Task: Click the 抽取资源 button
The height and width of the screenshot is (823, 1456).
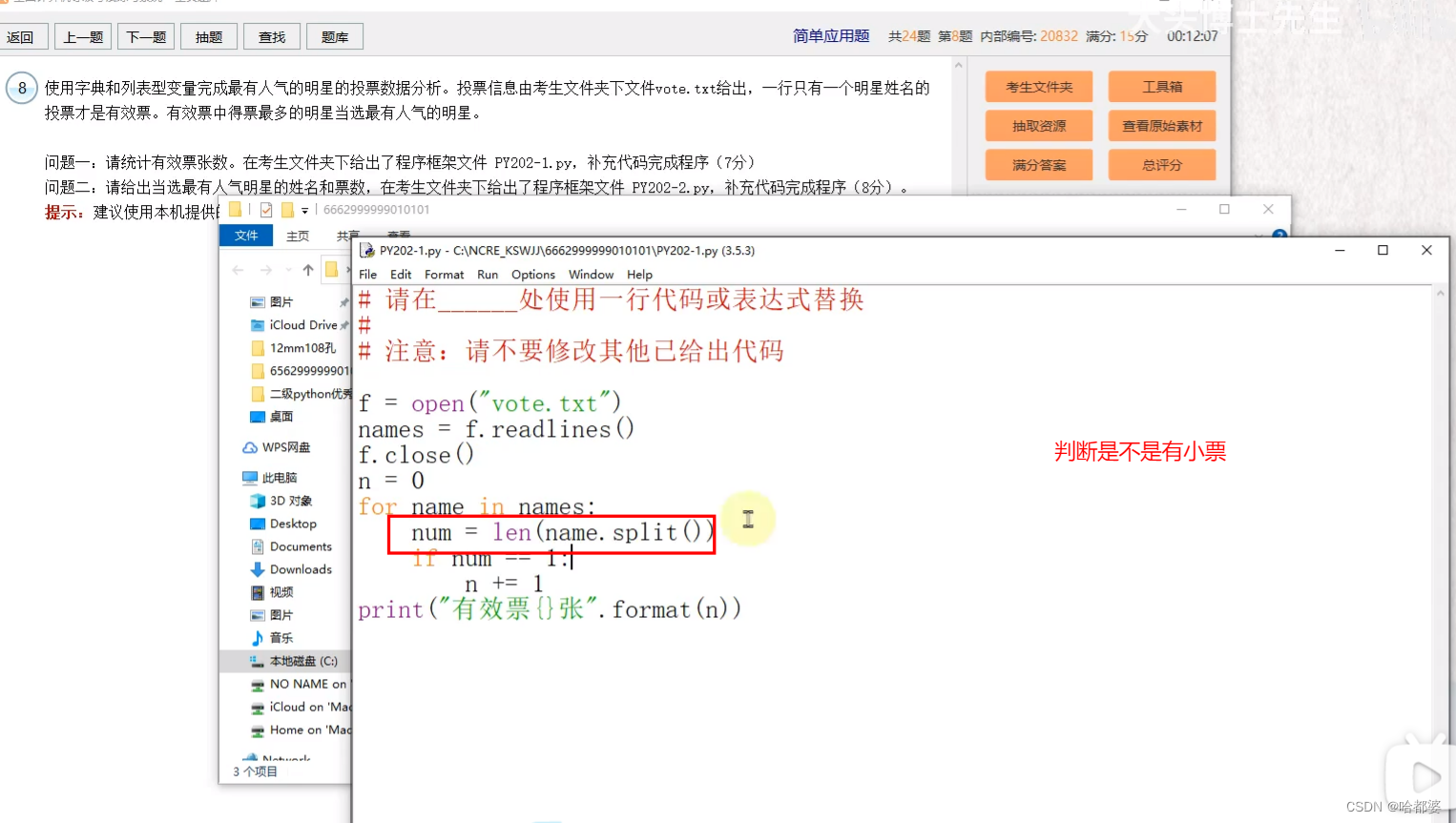Action: click(1039, 126)
